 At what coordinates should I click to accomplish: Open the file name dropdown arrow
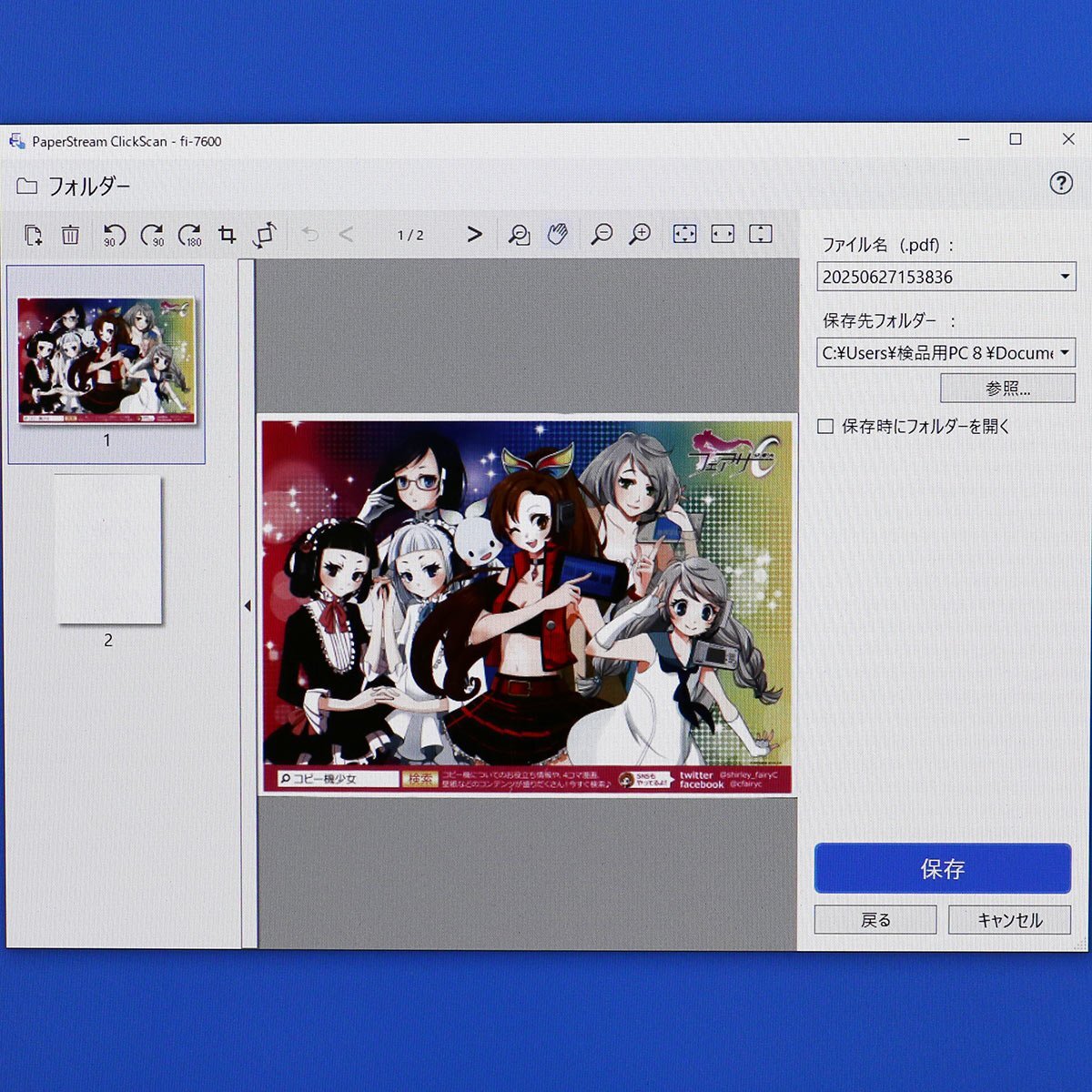point(1065,277)
